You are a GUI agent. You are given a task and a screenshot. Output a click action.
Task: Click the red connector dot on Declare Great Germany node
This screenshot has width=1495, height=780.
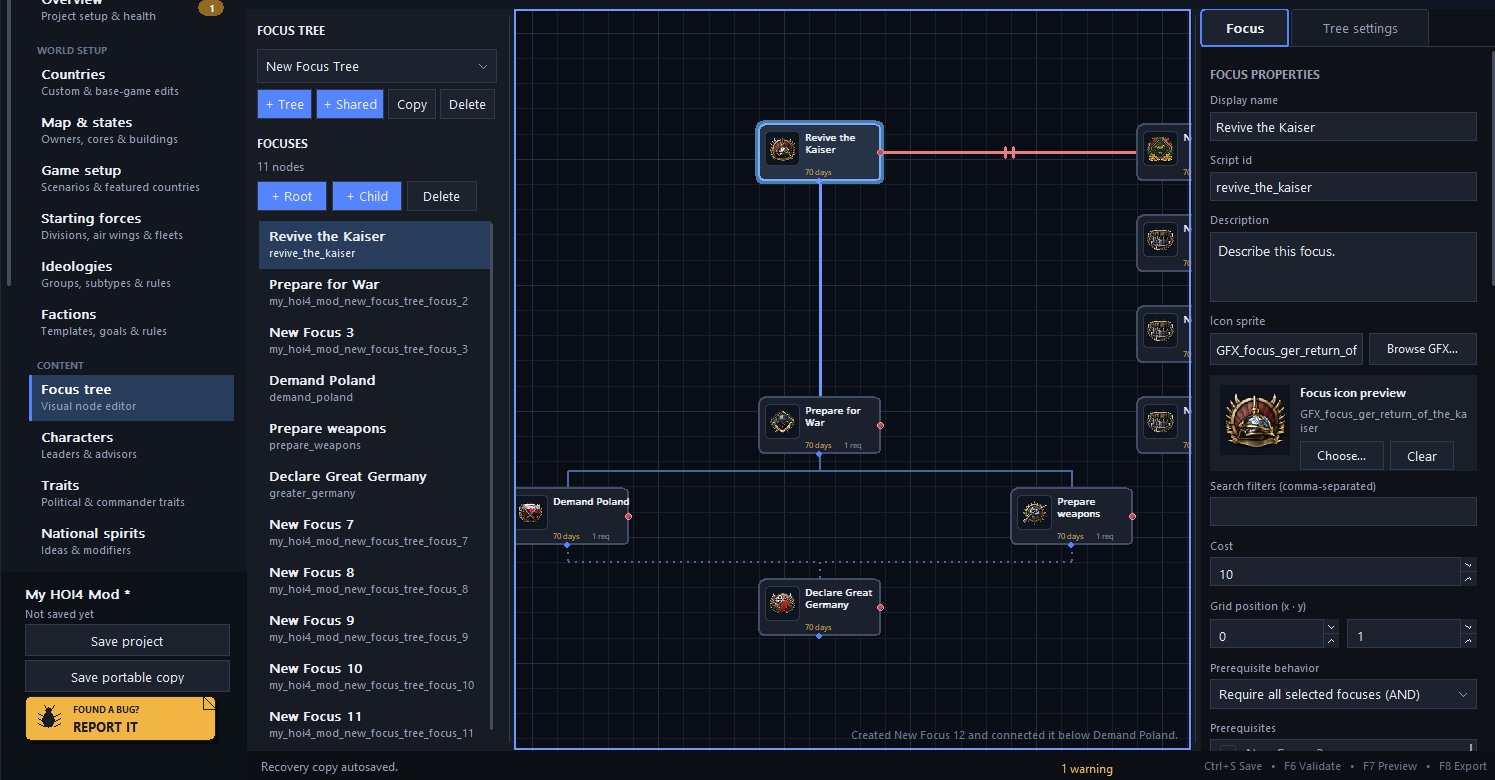coord(880,607)
